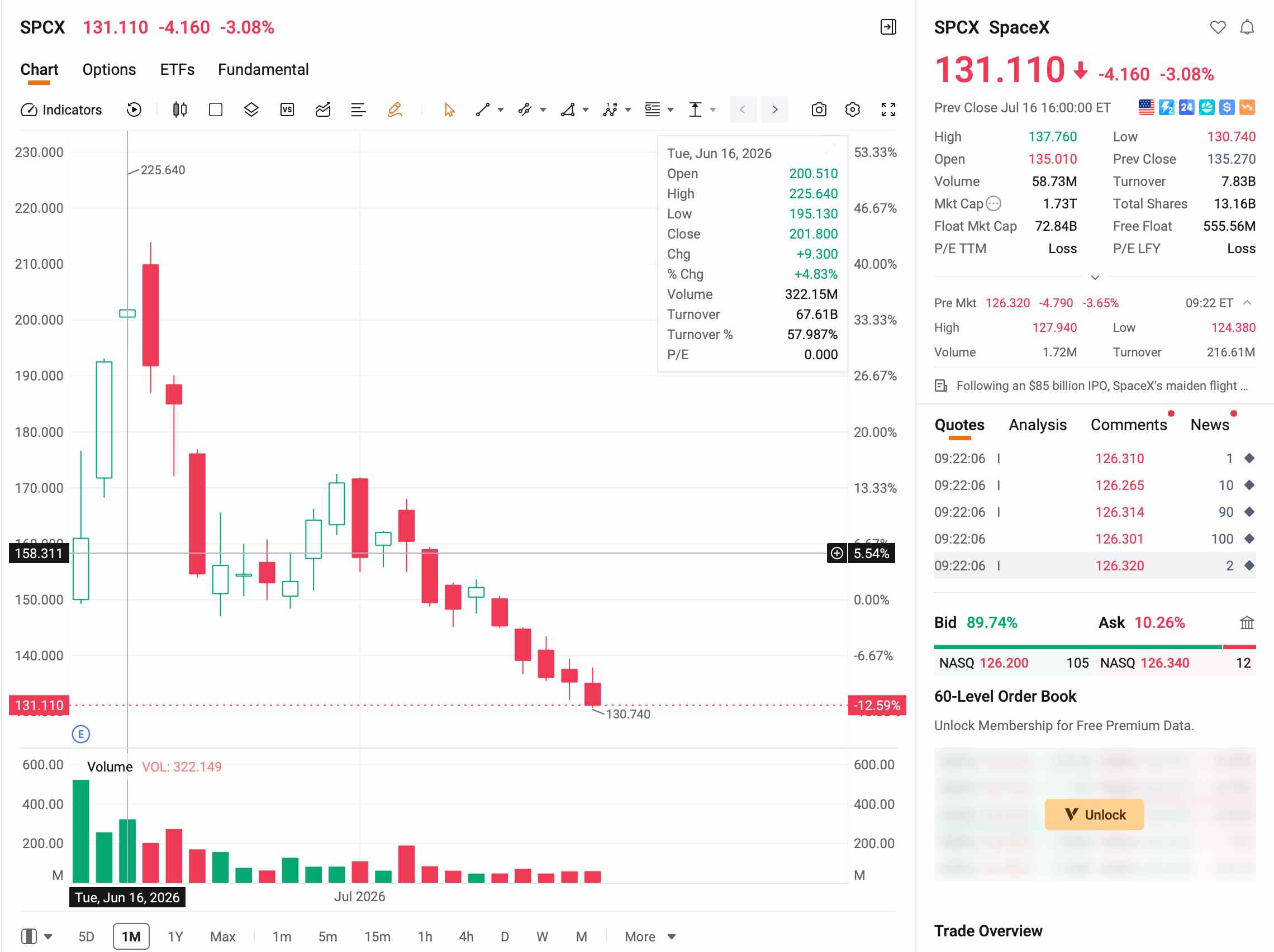This screenshot has width=1274, height=952.
Task: Take a chart screenshot with camera icon
Action: [819, 110]
